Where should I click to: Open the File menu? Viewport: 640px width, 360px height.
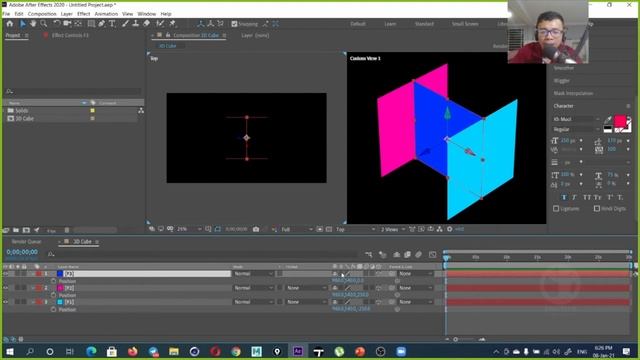click(x=6, y=14)
